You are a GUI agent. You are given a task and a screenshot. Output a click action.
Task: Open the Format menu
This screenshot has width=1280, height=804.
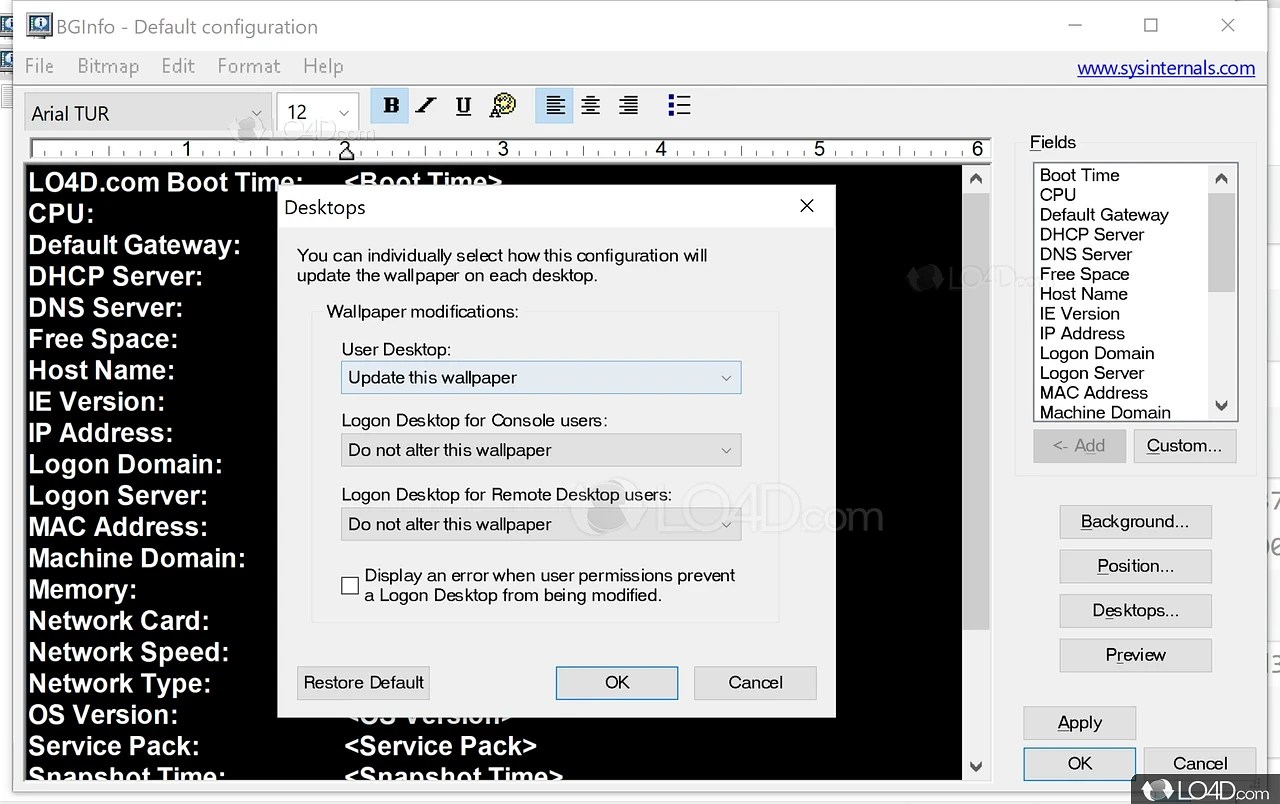click(x=249, y=66)
